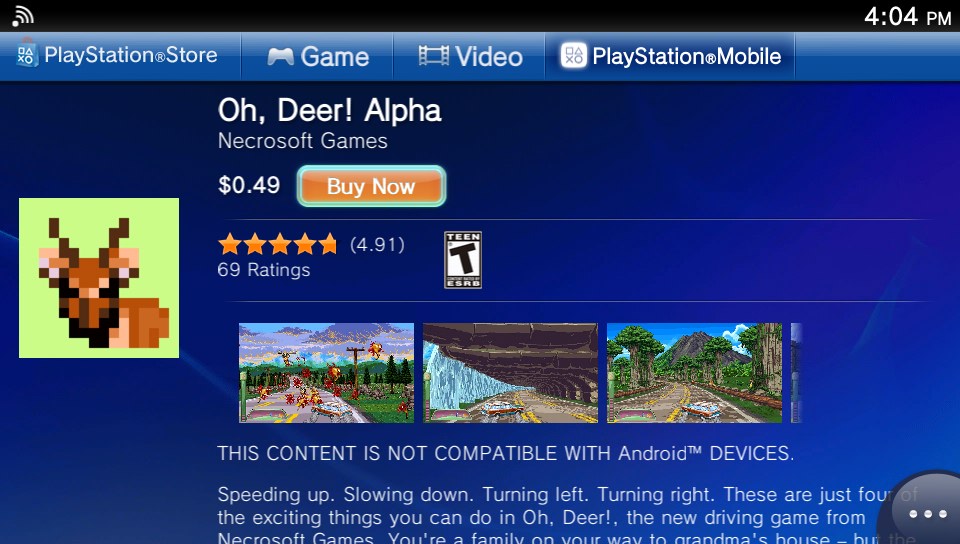Click the Necrosoft Games publisher name
This screenshot has width=960, height=544.
click(302, 141)
